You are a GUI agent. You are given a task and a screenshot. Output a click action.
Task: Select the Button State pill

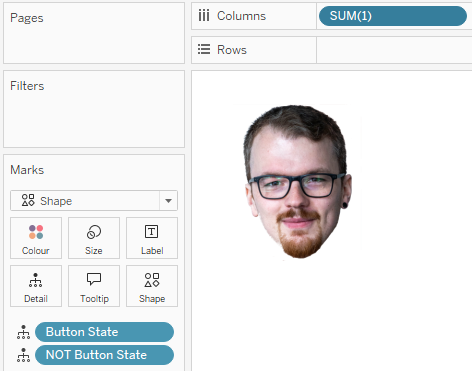click(x=104, y=332)
